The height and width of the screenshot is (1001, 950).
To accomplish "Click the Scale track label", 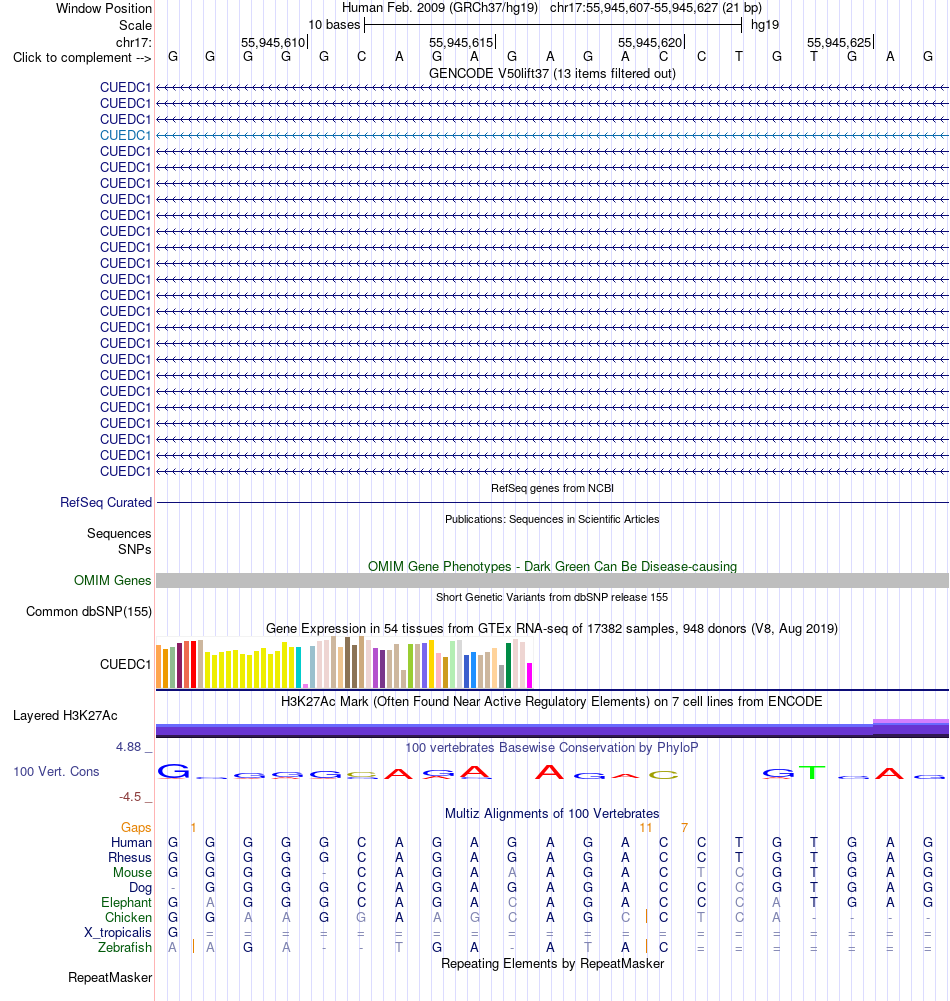I will (x=135, y=26).
